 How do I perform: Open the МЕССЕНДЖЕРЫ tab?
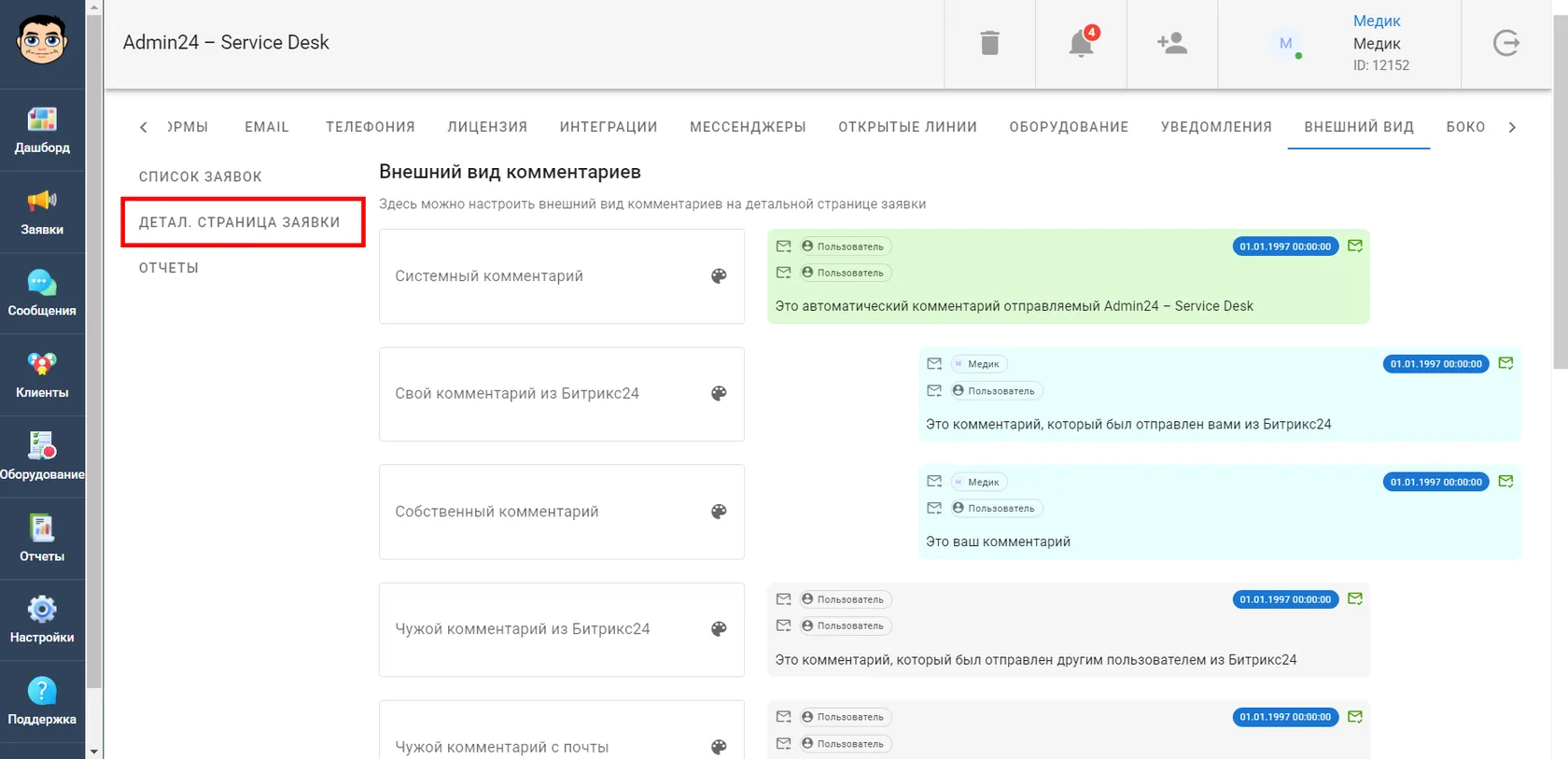coord(748,127)
